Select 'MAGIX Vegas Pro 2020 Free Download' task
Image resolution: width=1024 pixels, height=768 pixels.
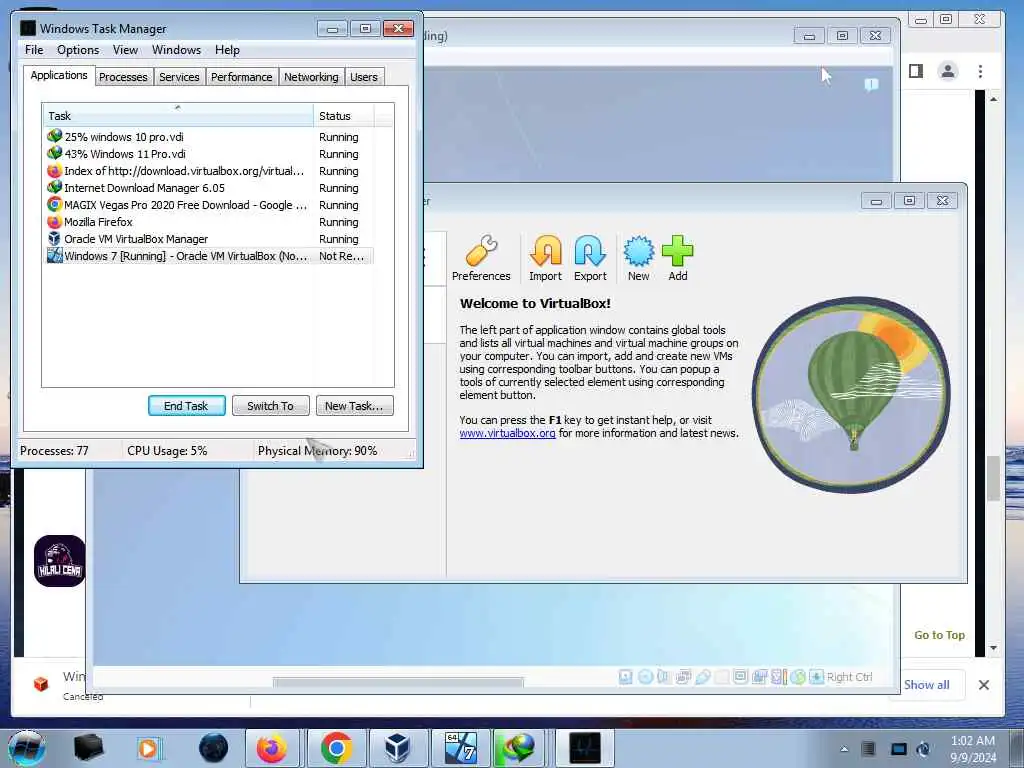(x=209, y=205)
